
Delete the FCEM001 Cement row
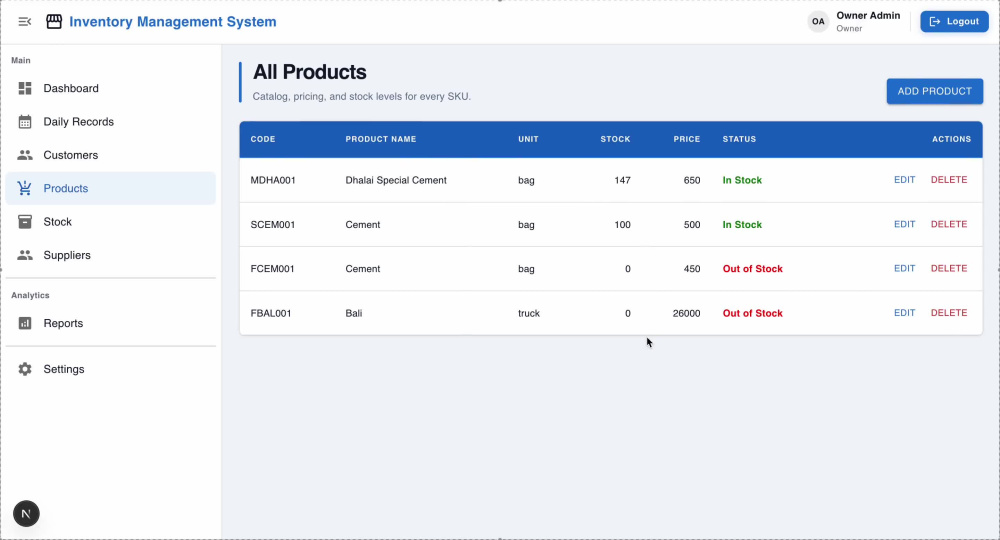point(949,268)
